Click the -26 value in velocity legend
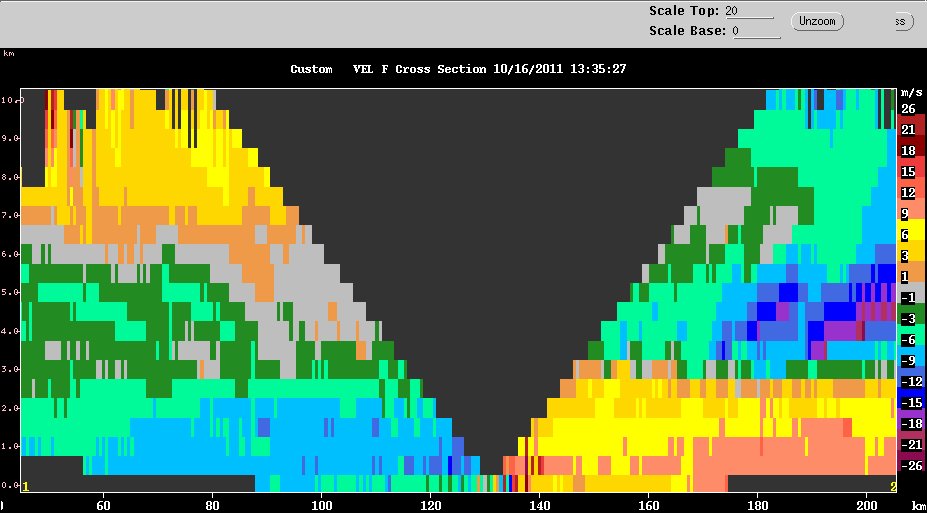 click(x=911, y=466)
